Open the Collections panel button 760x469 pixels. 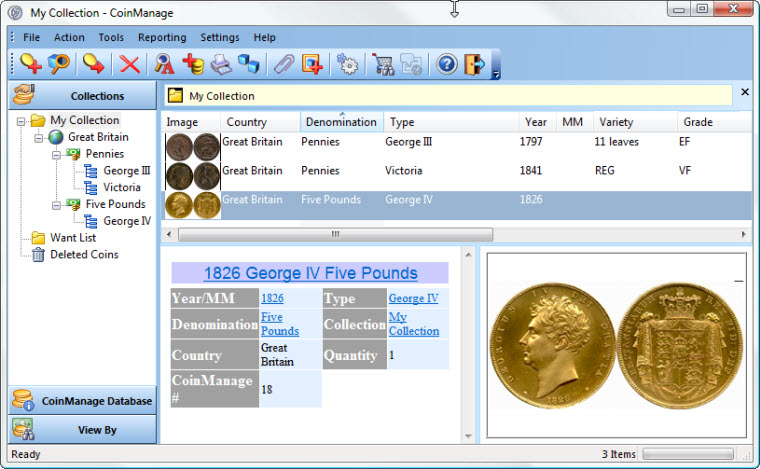(x=82, y=95)
